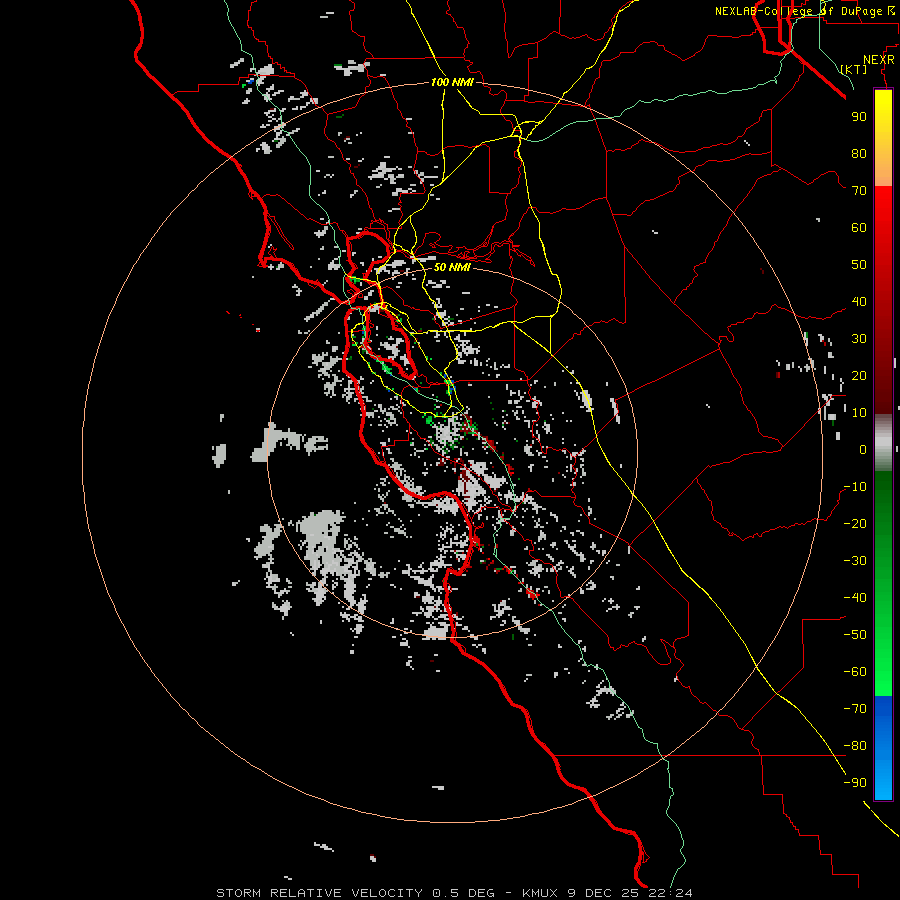Click the "KMUX" station ID in caption

click(x=540, y=893)
